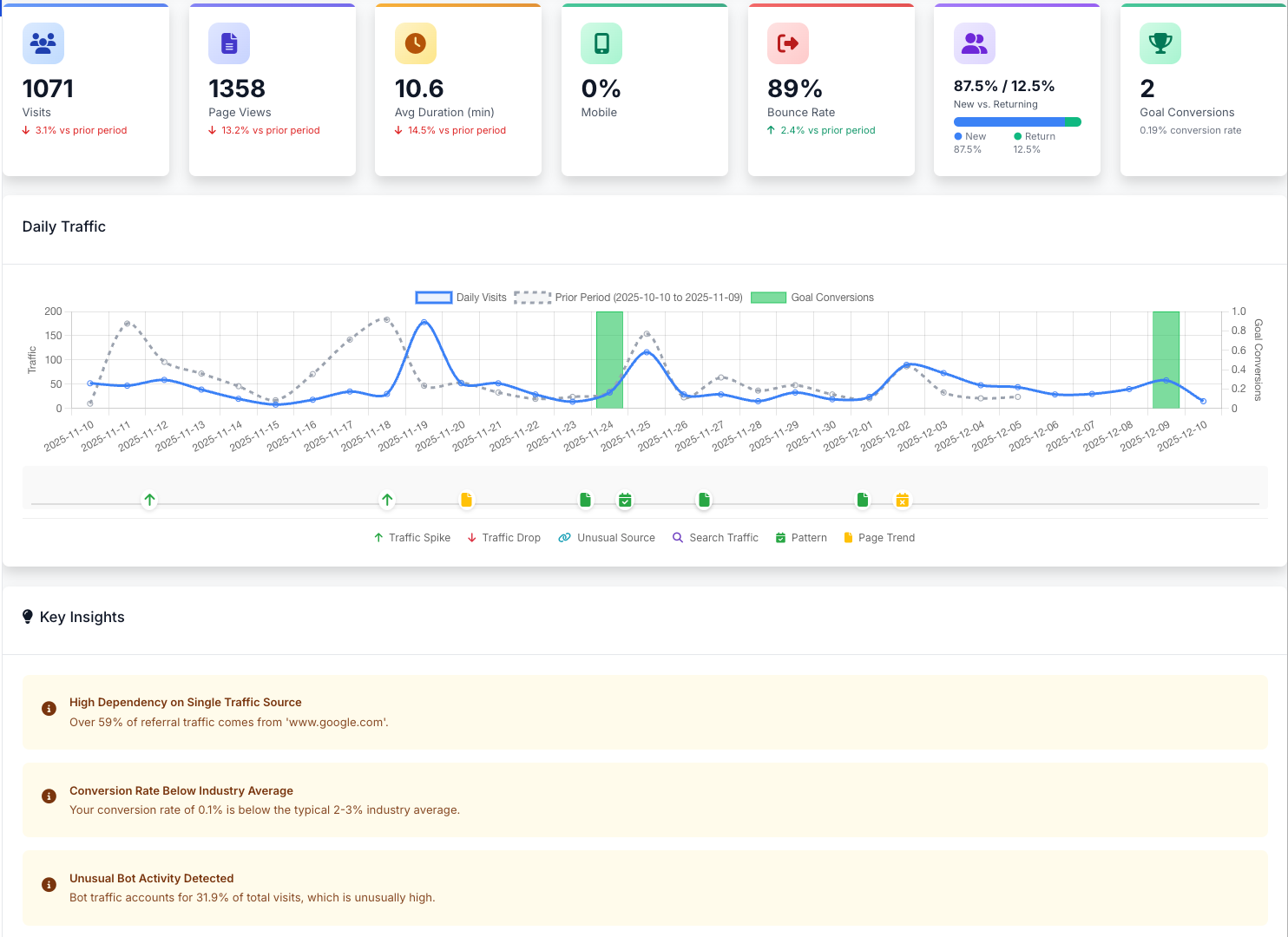Click the Unusual Source legend item

(607, 538)
